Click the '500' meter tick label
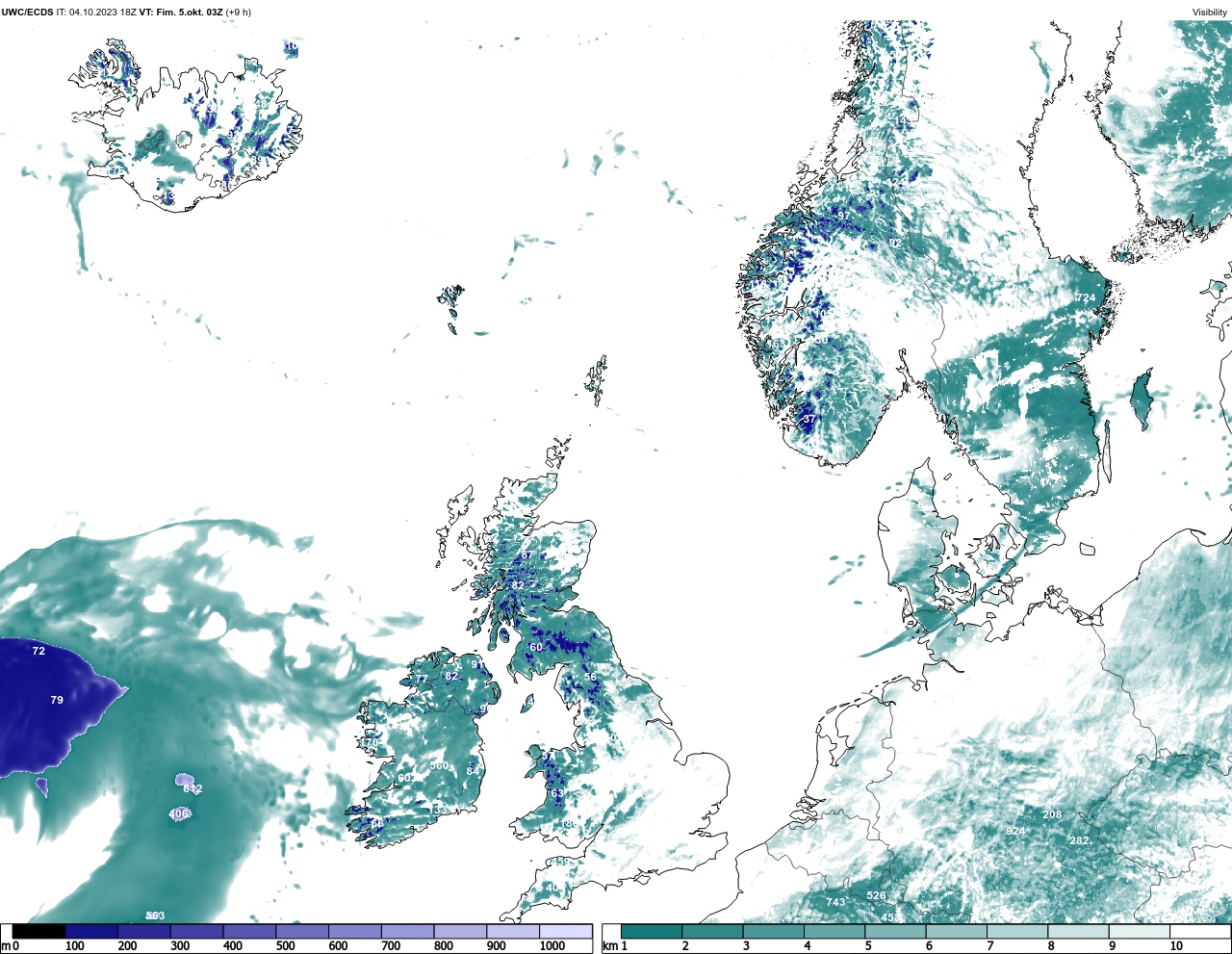Image resolution: width=1232 pixels, height=954 pixels. (285, 946)
